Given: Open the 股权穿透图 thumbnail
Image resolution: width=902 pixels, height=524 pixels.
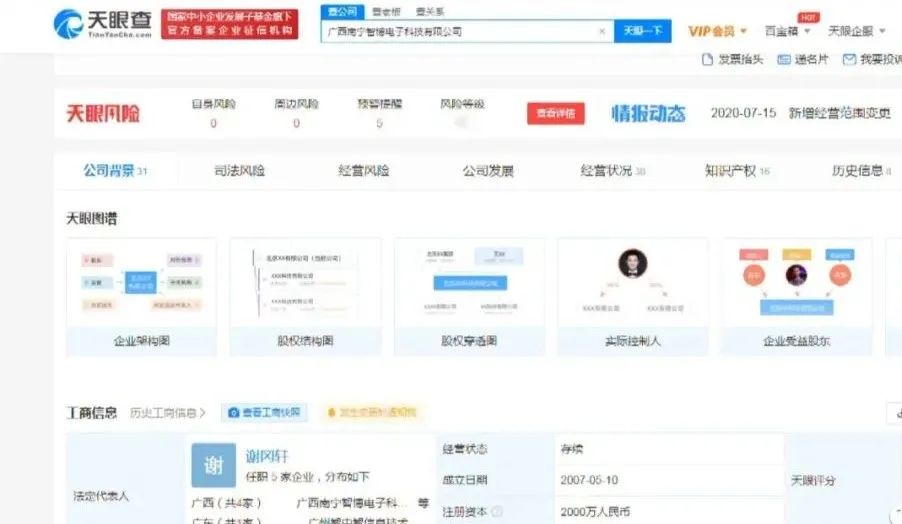Looking at the screenshot, I should [x=469, y=297].
